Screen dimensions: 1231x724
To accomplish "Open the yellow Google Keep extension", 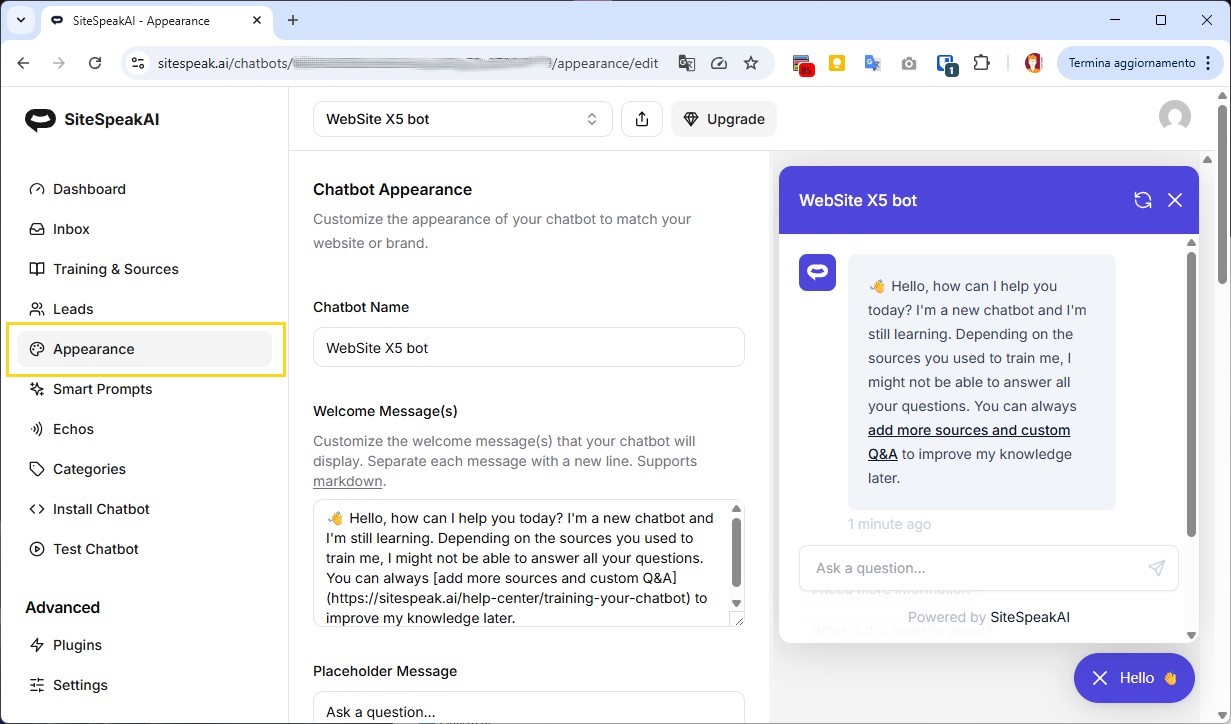I will point(837,63).
